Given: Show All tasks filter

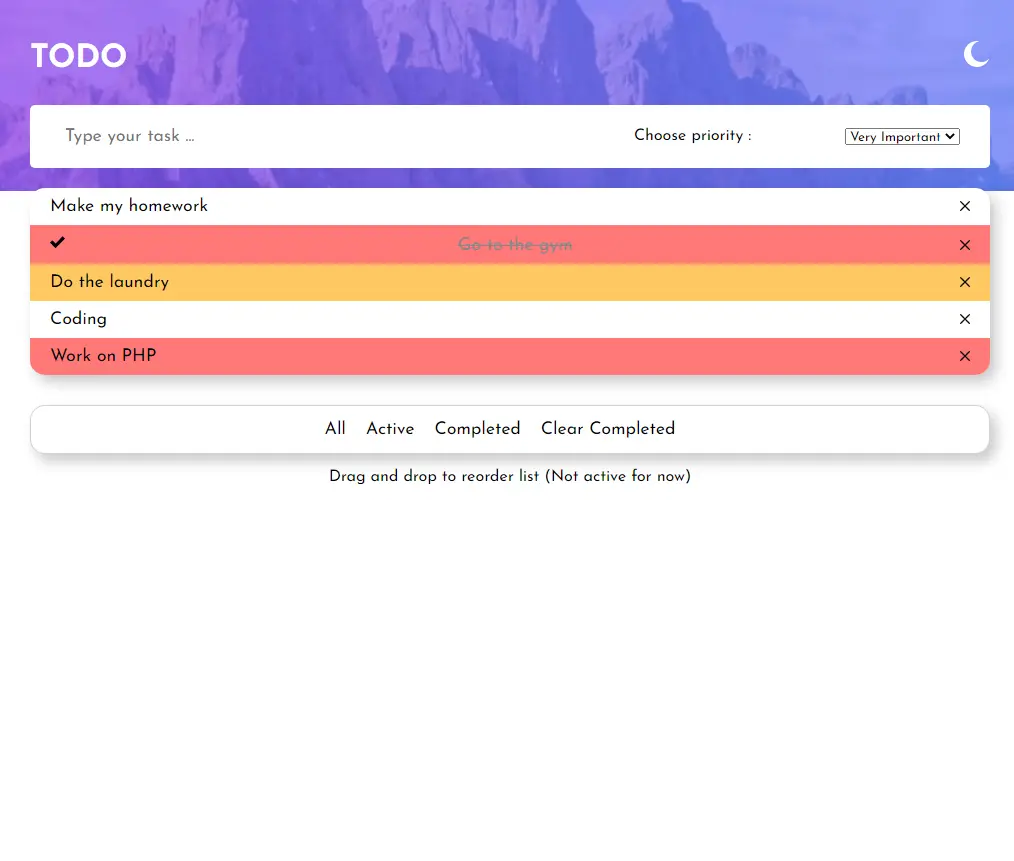Looking at the screenshot, I should click(x=335, y=429).
